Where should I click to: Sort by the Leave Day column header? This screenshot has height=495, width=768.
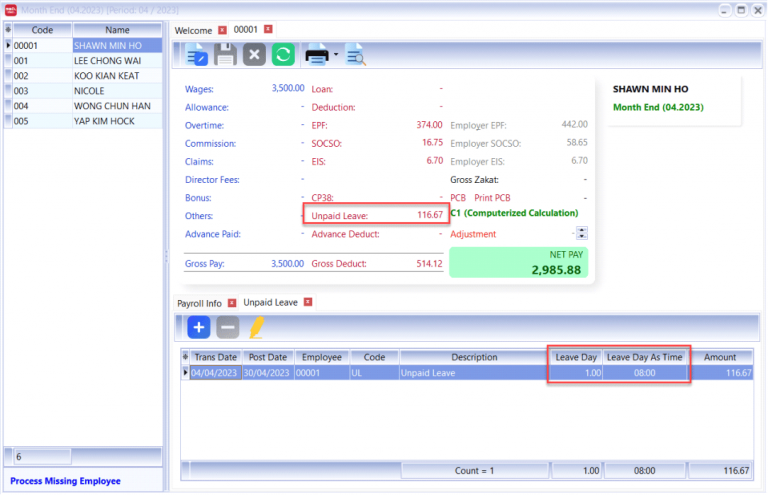(x=575, y=357)
